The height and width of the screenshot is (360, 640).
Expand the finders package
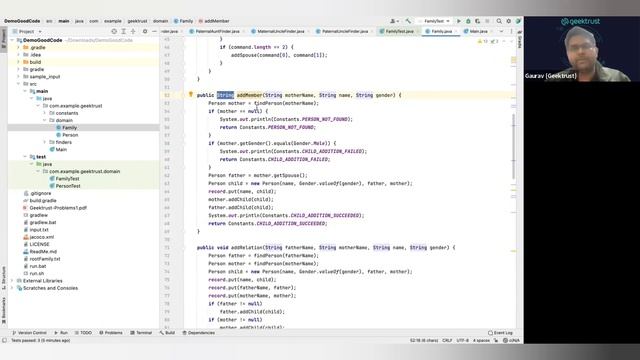(44, 142)
